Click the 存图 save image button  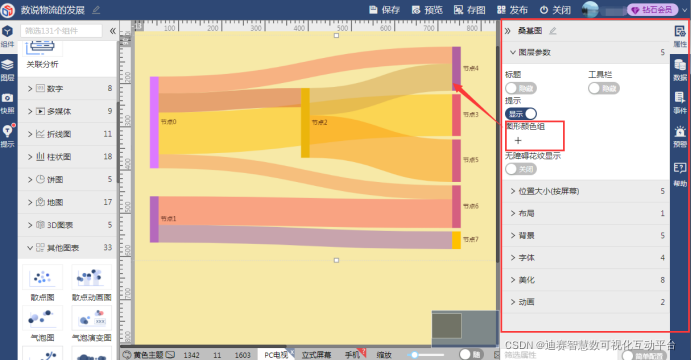click(470, 10)
